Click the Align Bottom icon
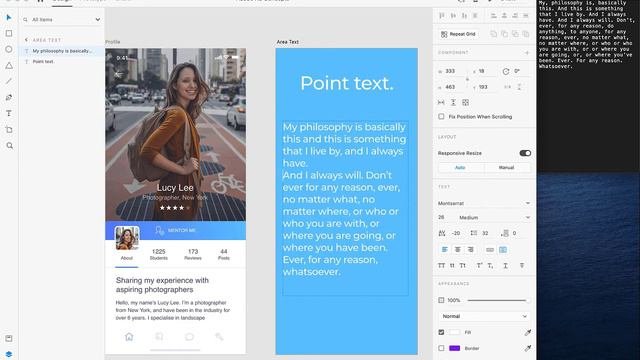This screenshot has height=360, width=640. [x=464, y=16]
